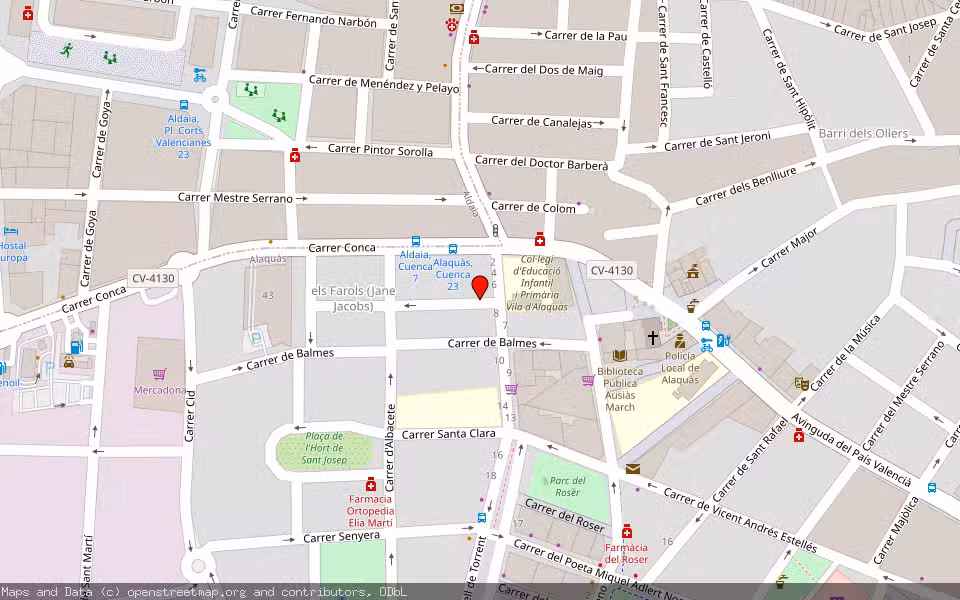The image size is (960, 600).
Task: Select the Farmàcia del Roser pharmacy cross icon
Action: [x=628, y=532]
